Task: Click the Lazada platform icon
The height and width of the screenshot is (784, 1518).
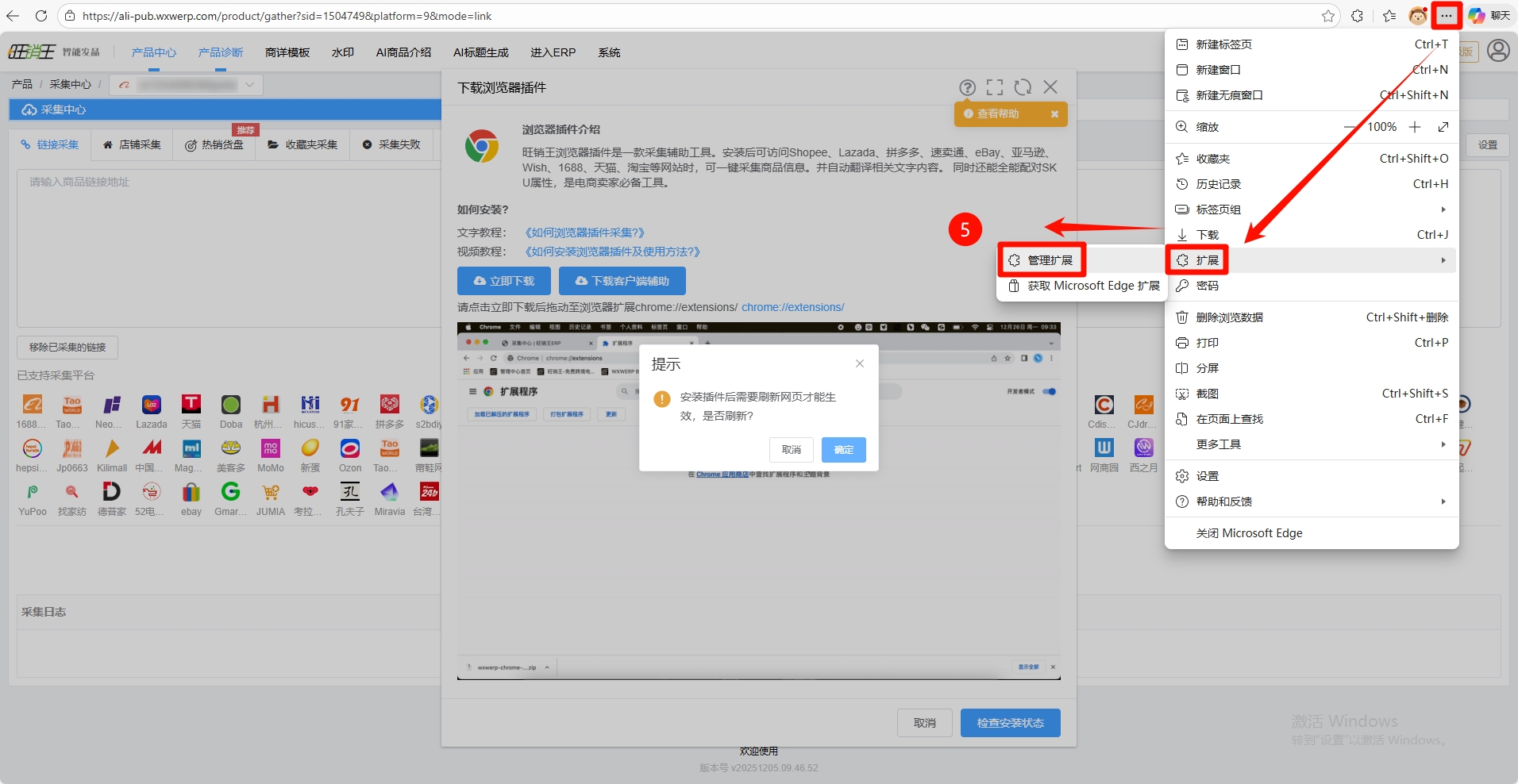Action: [151, 405]
